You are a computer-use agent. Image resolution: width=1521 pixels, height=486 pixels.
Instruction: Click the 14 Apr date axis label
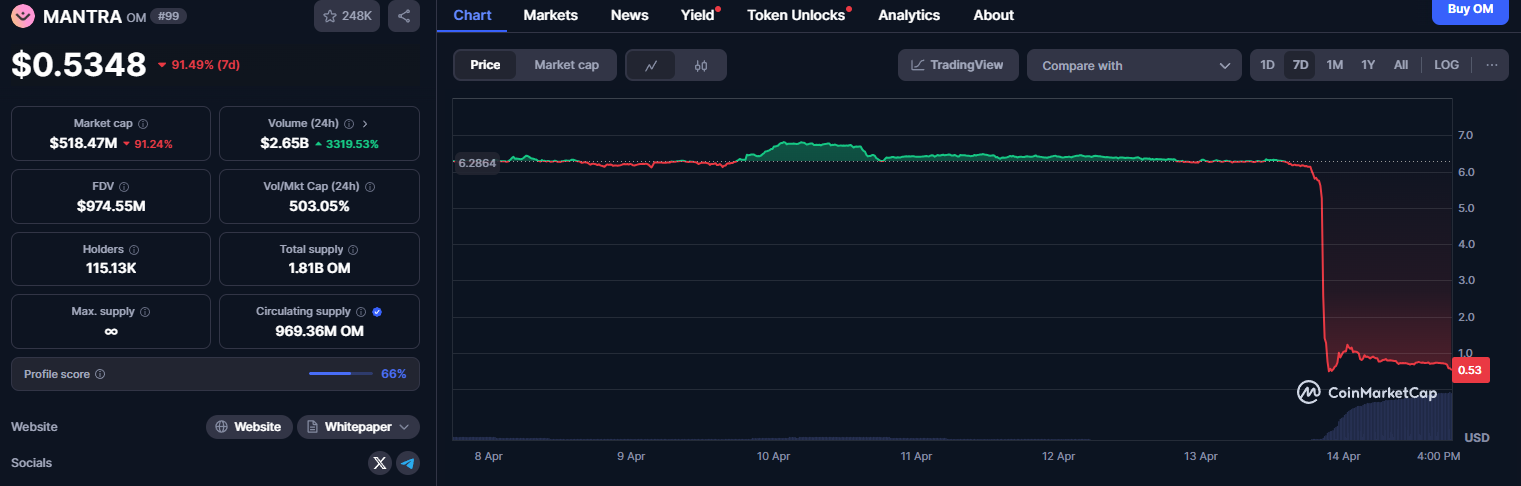(1343, 456)
